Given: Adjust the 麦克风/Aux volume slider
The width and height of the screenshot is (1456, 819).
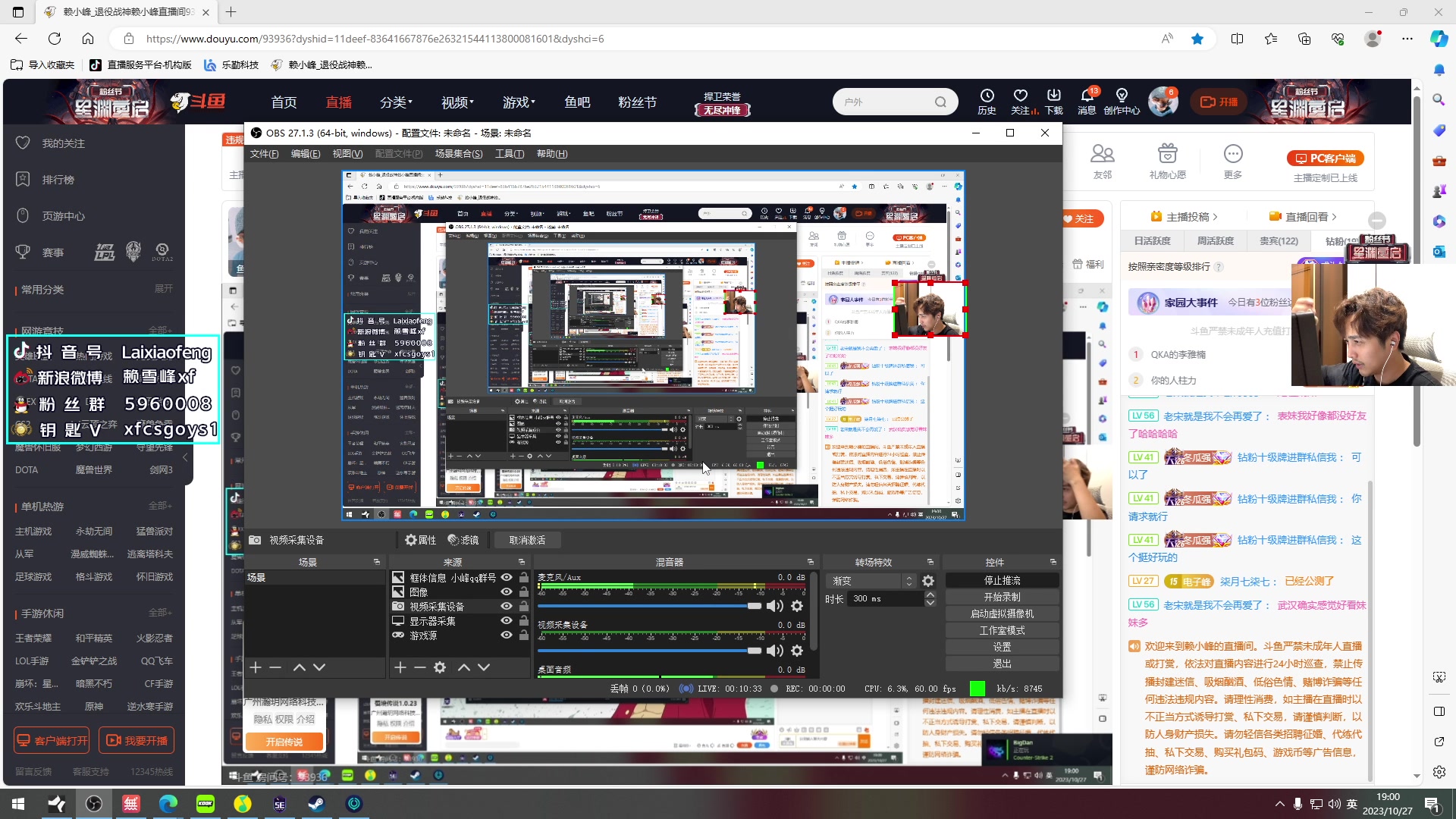Looking at the screenshot, I should 649,606.
